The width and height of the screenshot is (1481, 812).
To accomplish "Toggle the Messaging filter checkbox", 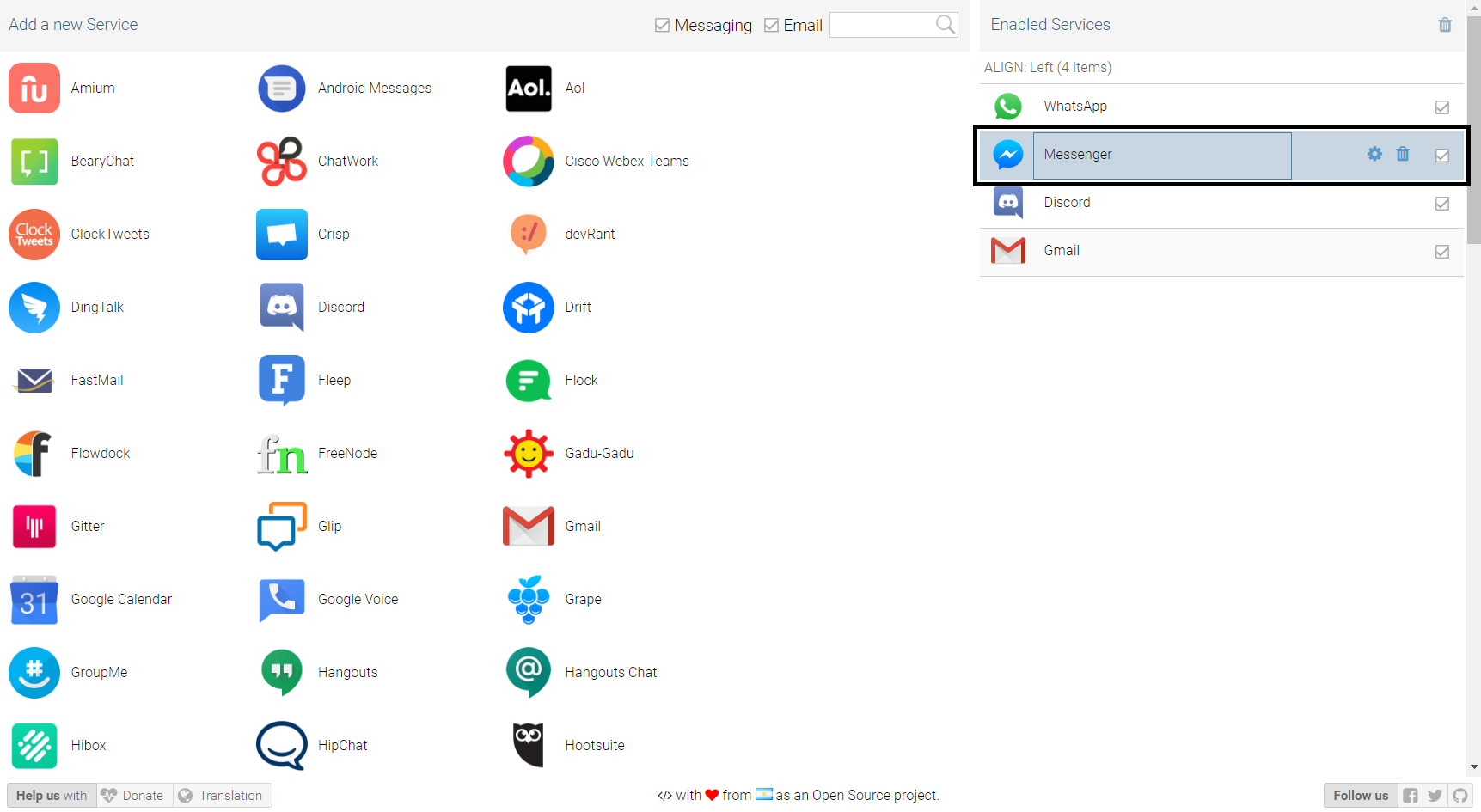I will point(662,25).
